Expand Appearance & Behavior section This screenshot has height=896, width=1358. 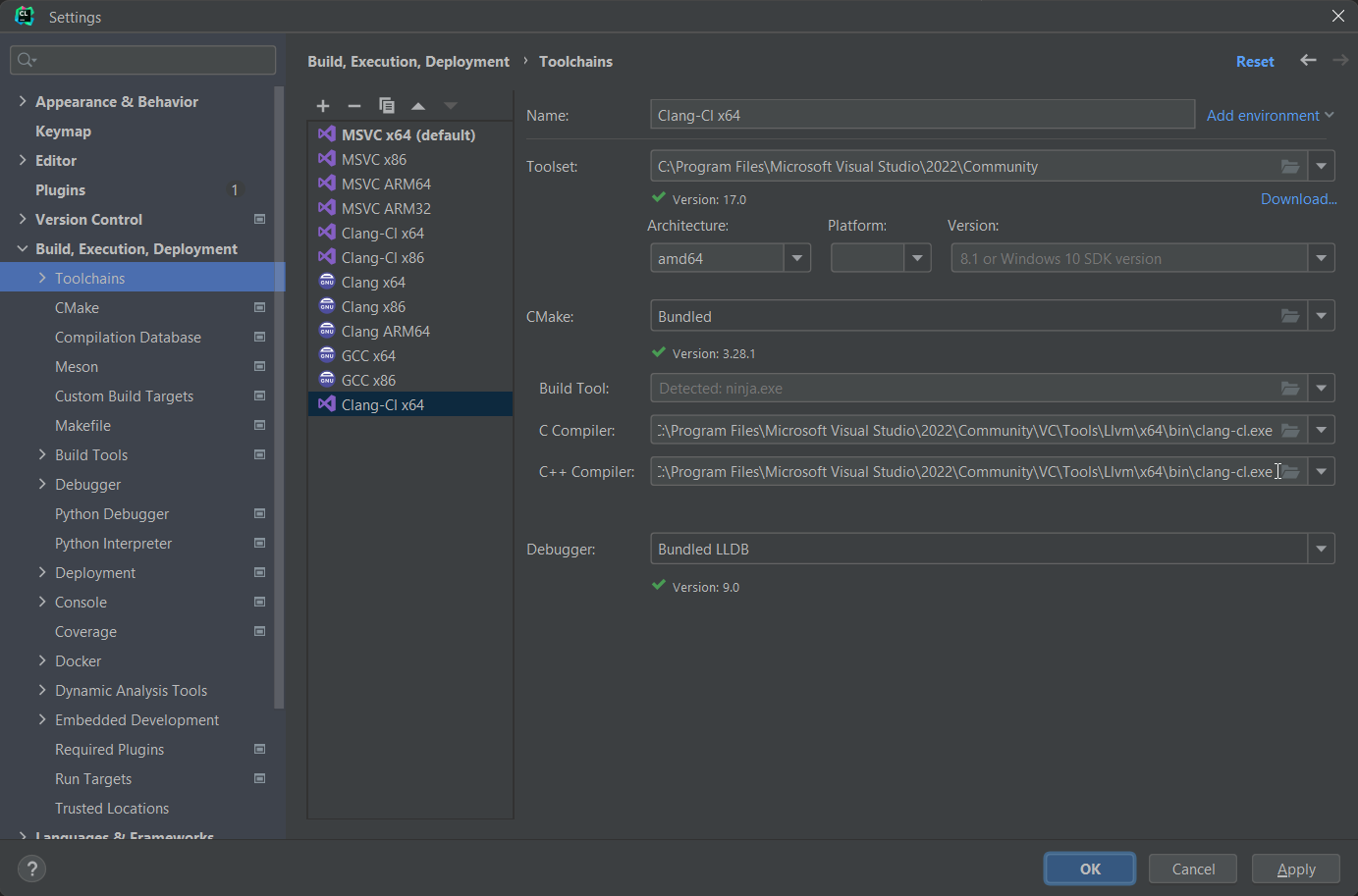[x=23, y=101]
